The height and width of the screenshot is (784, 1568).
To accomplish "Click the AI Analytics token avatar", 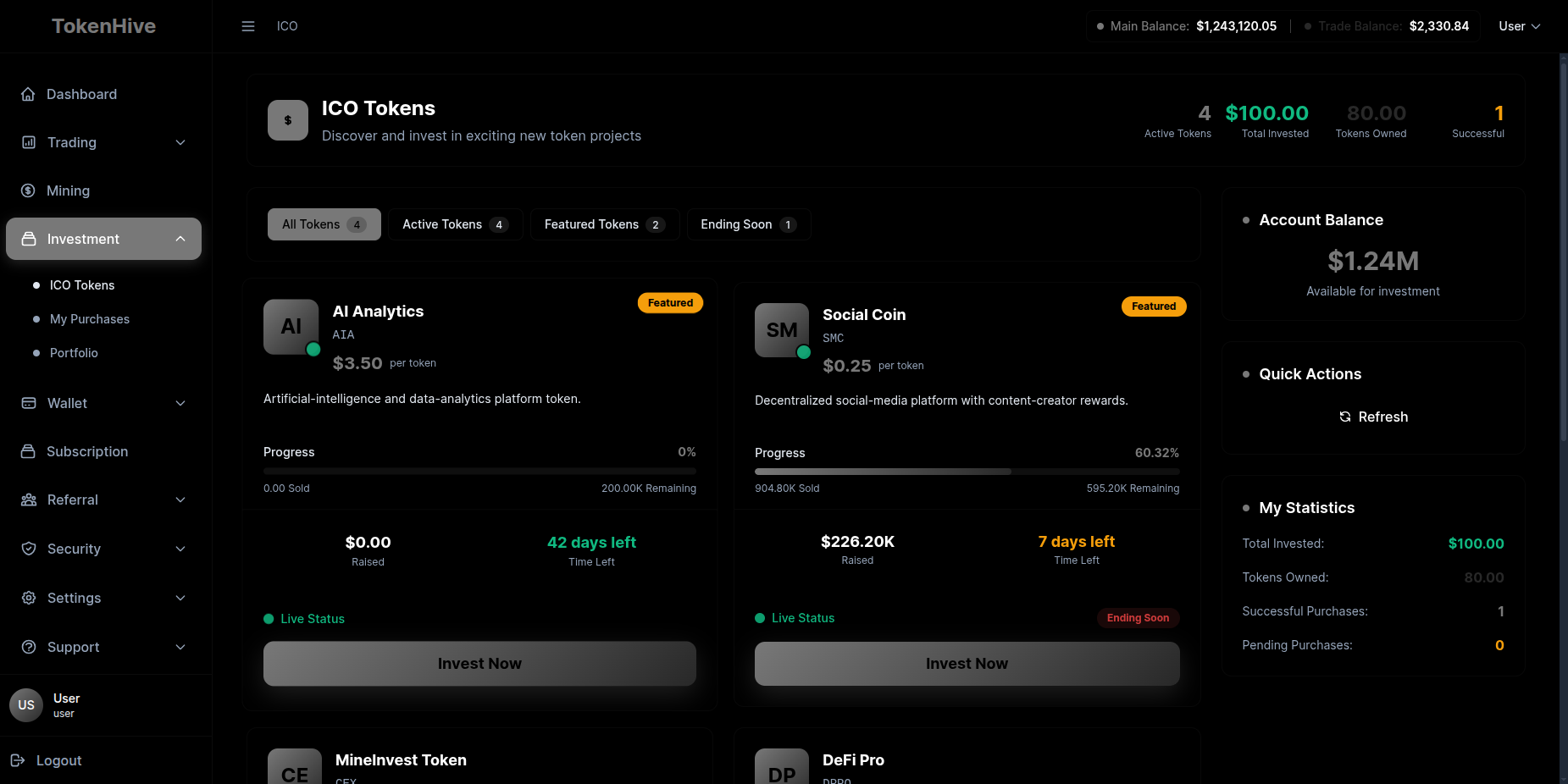I will (x=291, y=327).
